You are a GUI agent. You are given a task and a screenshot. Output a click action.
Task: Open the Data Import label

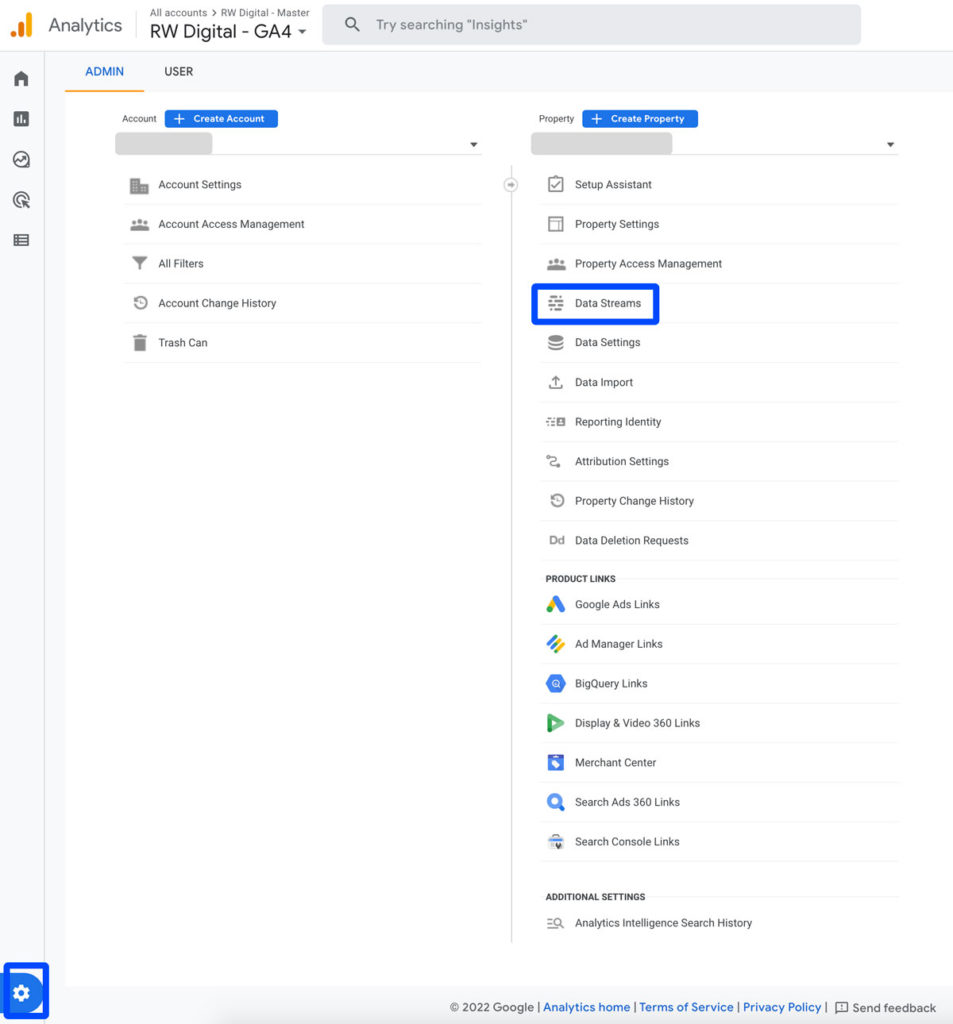(x=604, y=382)
